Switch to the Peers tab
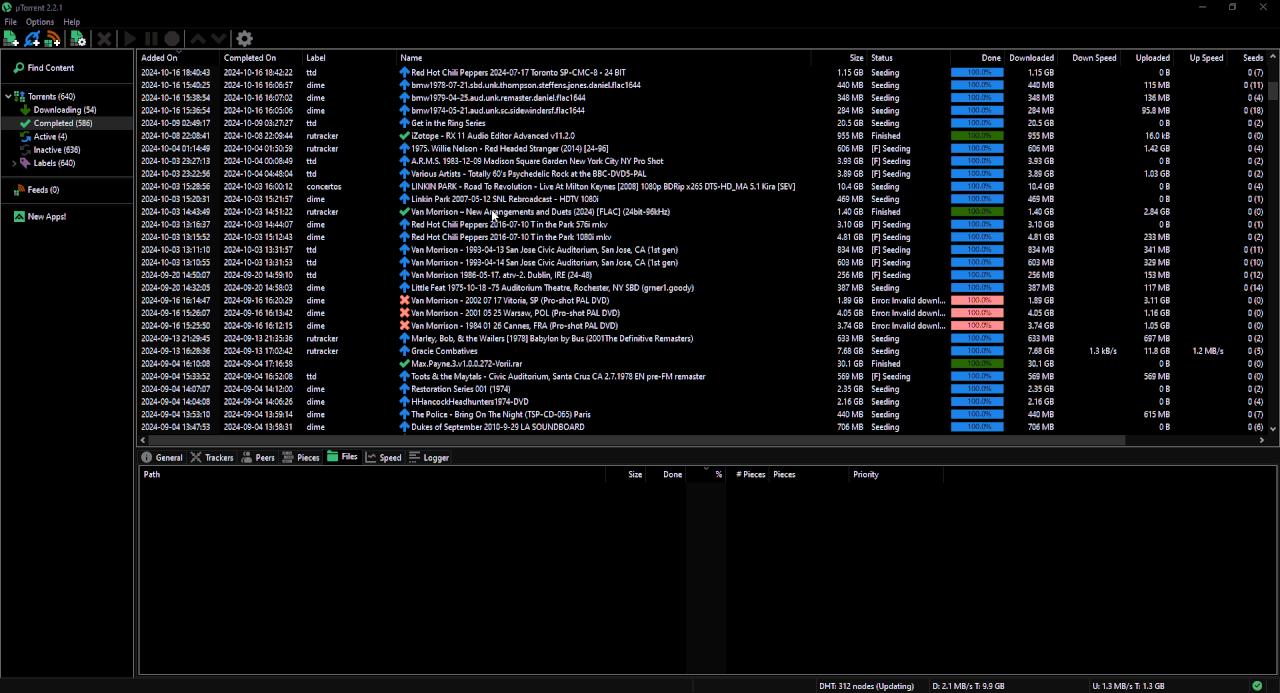This screenshot has height=693, width=1280. pyautogui.click(x=258, y=458)
